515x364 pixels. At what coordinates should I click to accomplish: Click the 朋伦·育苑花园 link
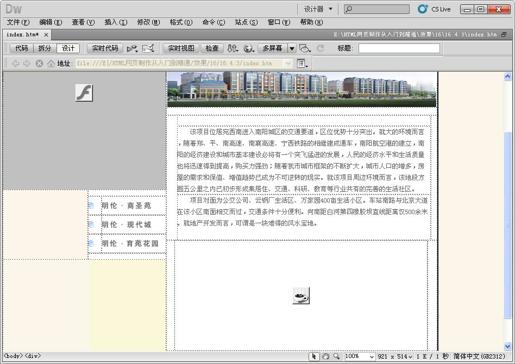(x=130, y=244)
